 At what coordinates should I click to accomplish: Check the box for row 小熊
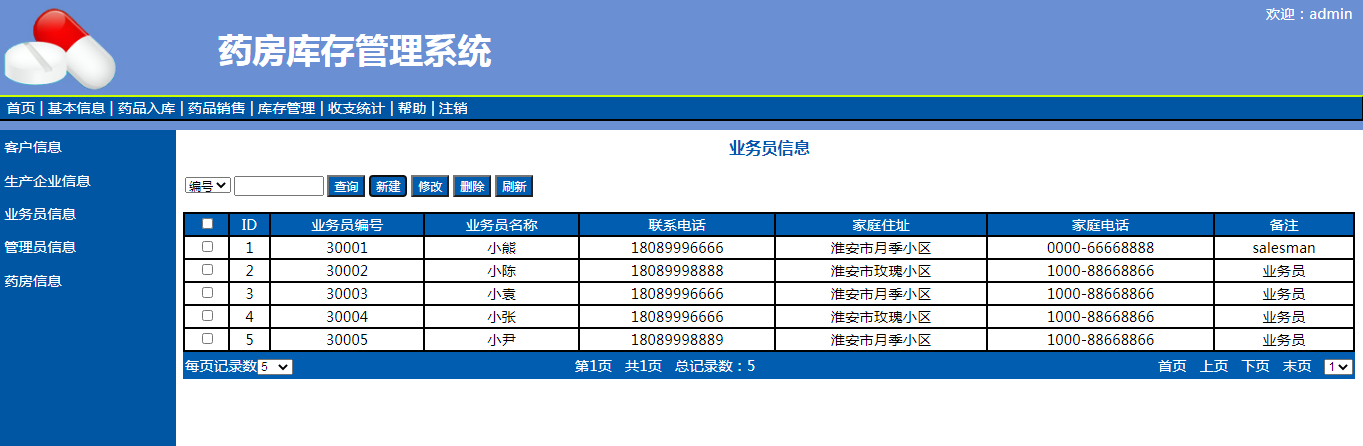click(x=207, y=246)
